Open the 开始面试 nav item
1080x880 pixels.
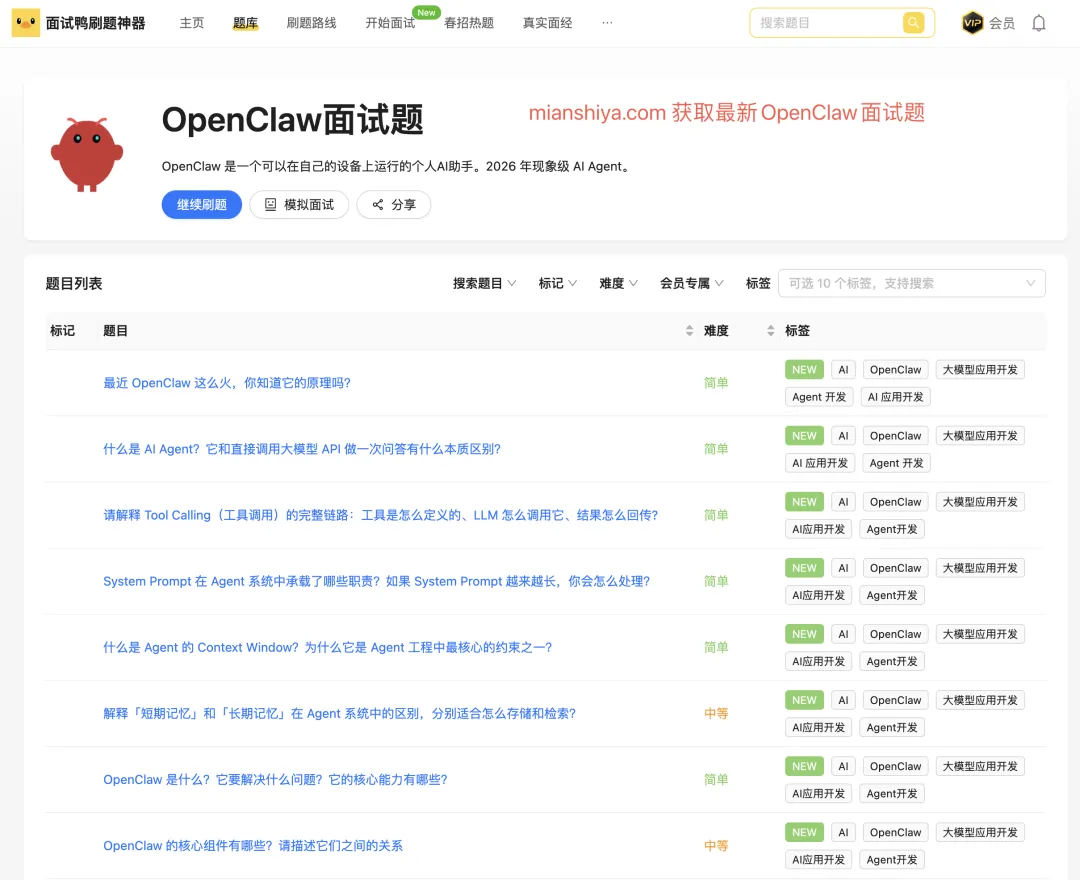click(x=390, y=23)
